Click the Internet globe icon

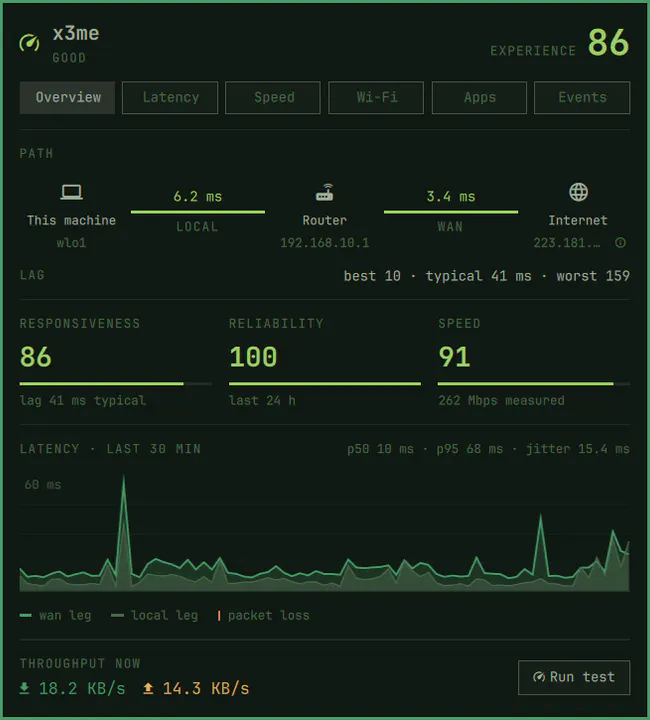tap(578, 192)
